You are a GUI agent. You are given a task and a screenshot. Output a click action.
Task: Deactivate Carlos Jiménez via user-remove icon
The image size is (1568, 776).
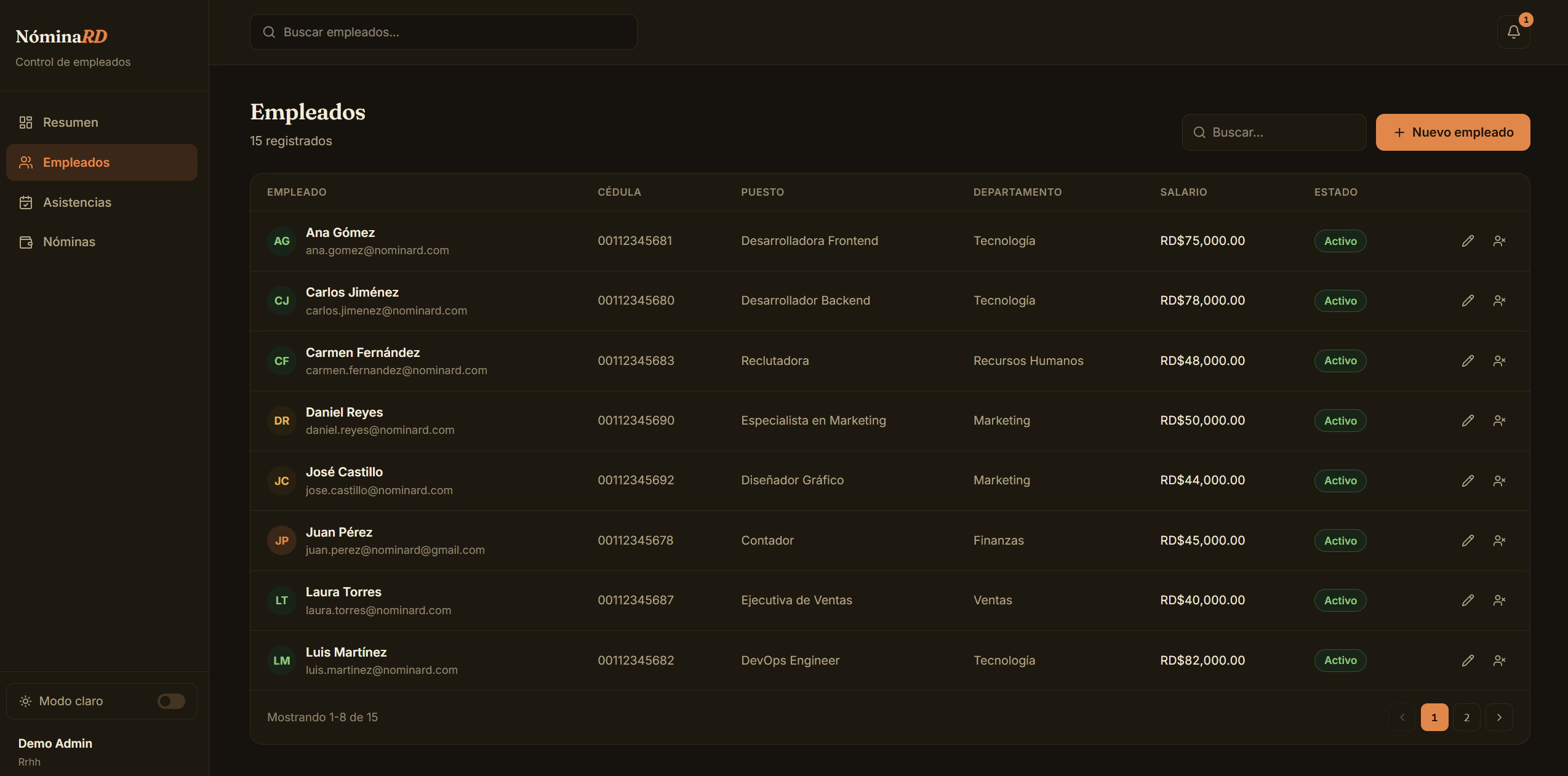coord(1499,301)
